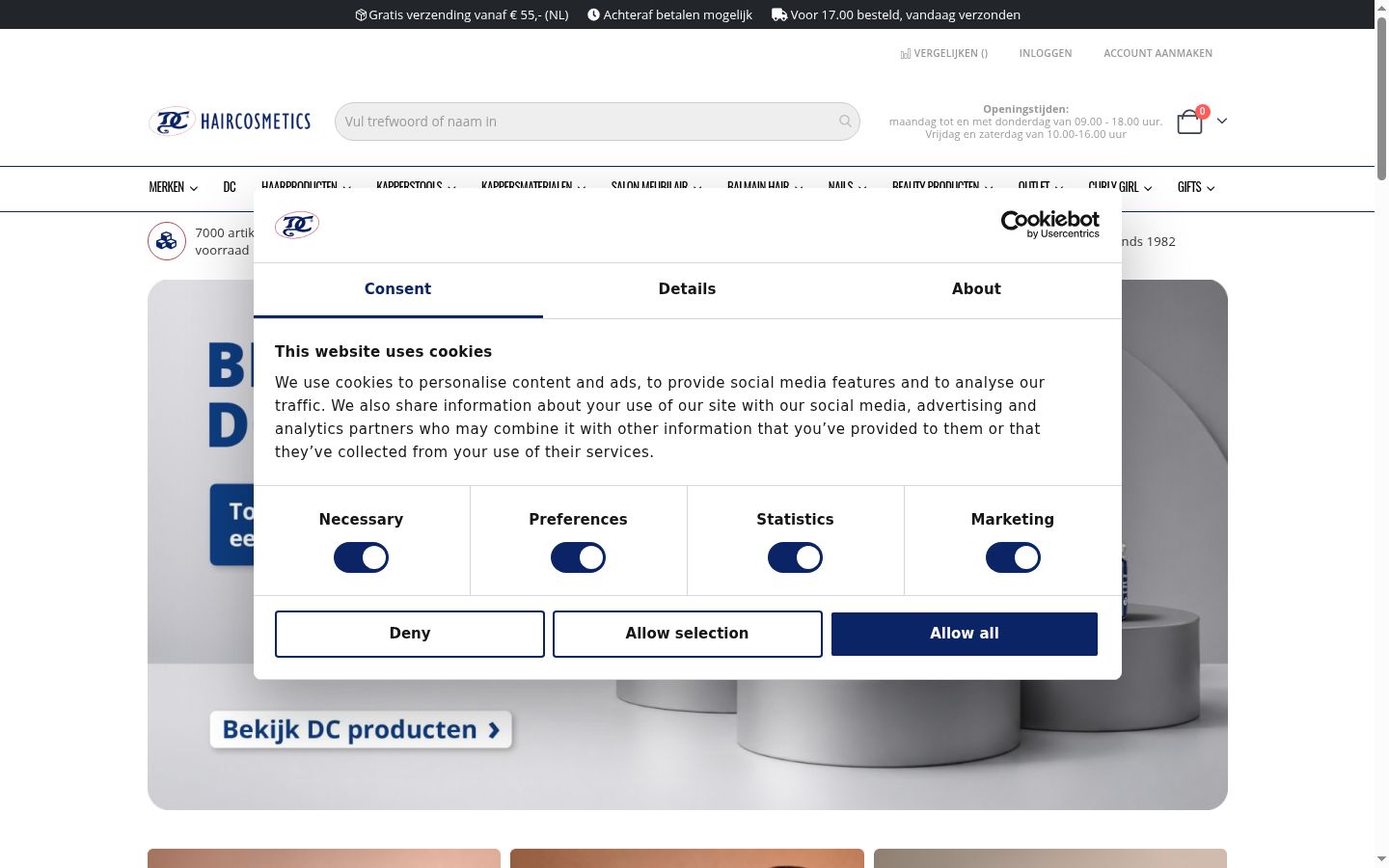
Task: Open the About tab
Action: pyautogui.click(x=976, y=289)
